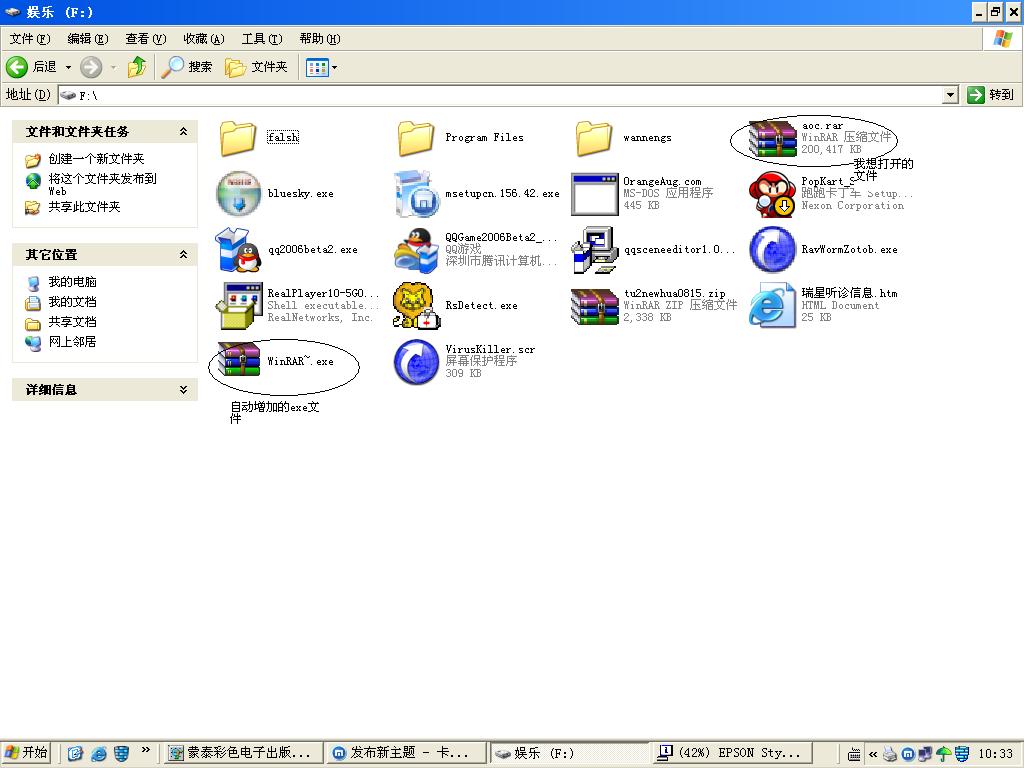Collapse the 其它位置 panel
This screenshot has height=768, width=1024.
(x=183, y=255)
